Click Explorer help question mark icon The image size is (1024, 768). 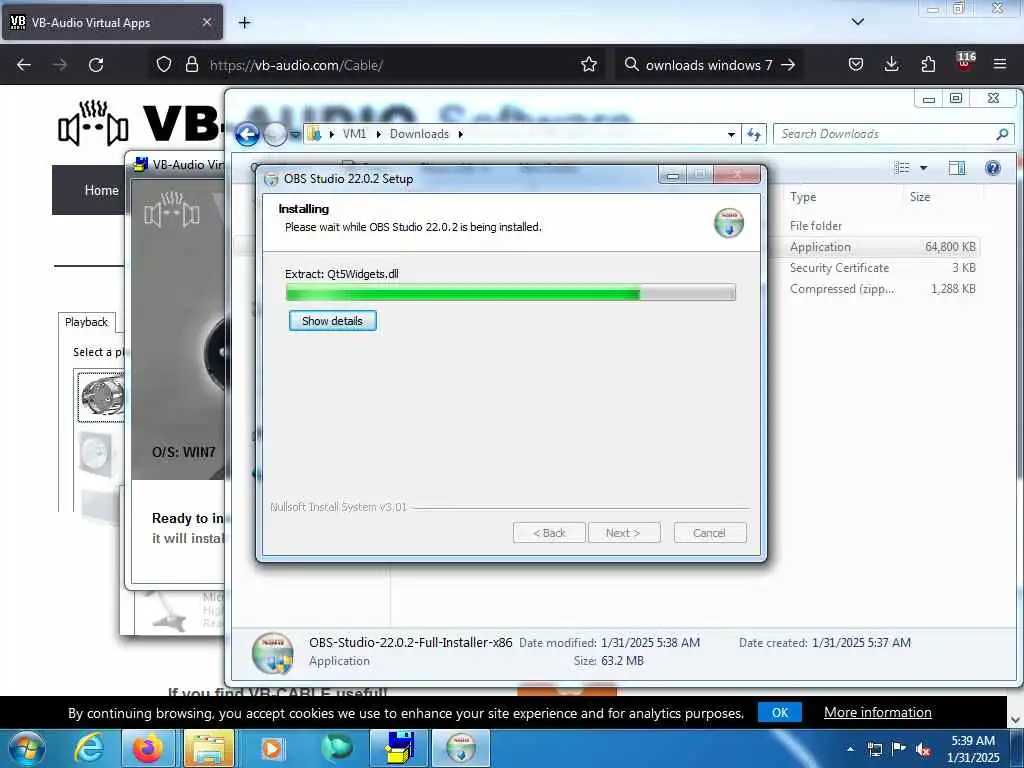[993, 168]
